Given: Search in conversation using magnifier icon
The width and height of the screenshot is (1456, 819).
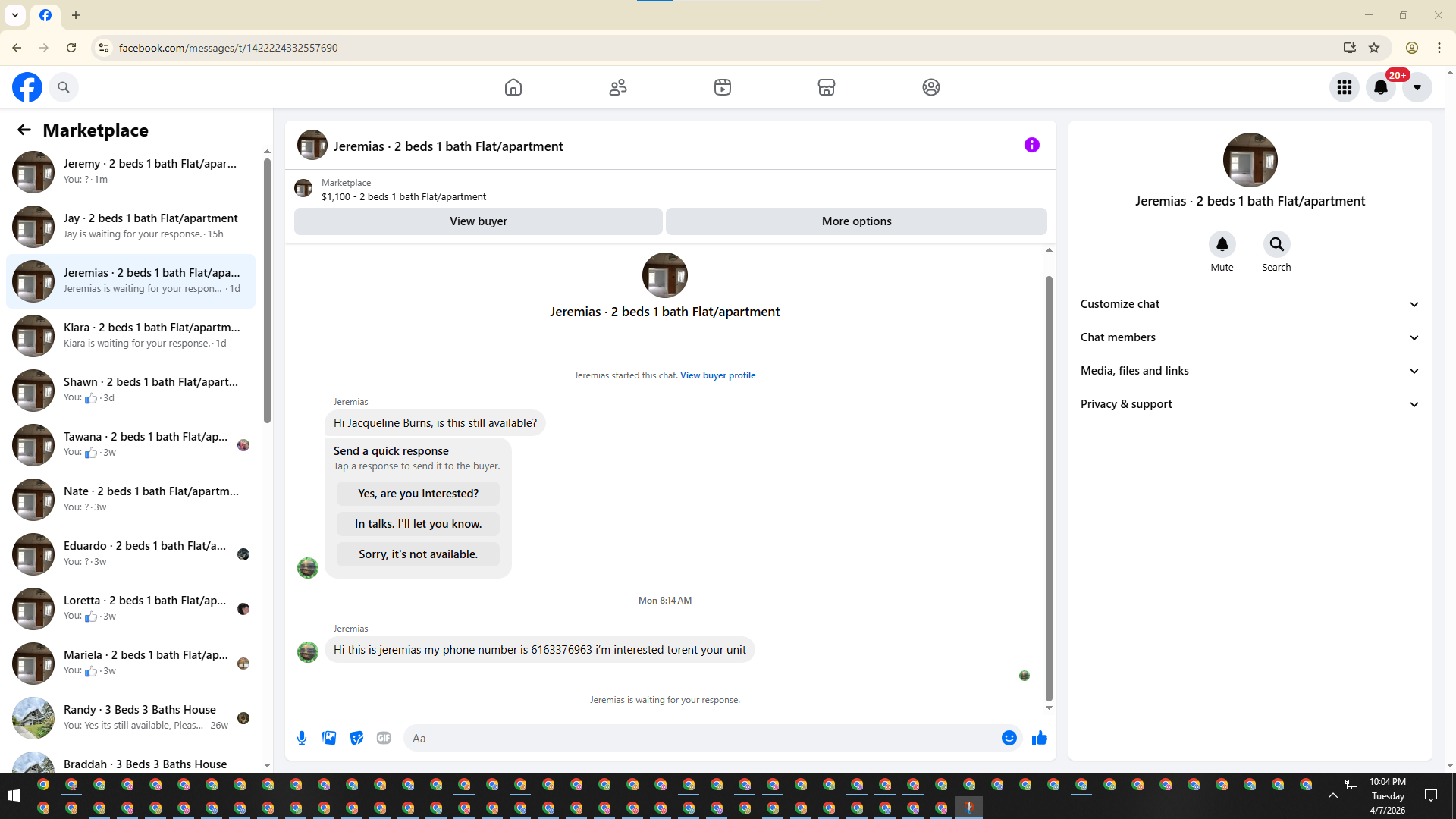Looking at the screenshot, I should (1277, 244).
